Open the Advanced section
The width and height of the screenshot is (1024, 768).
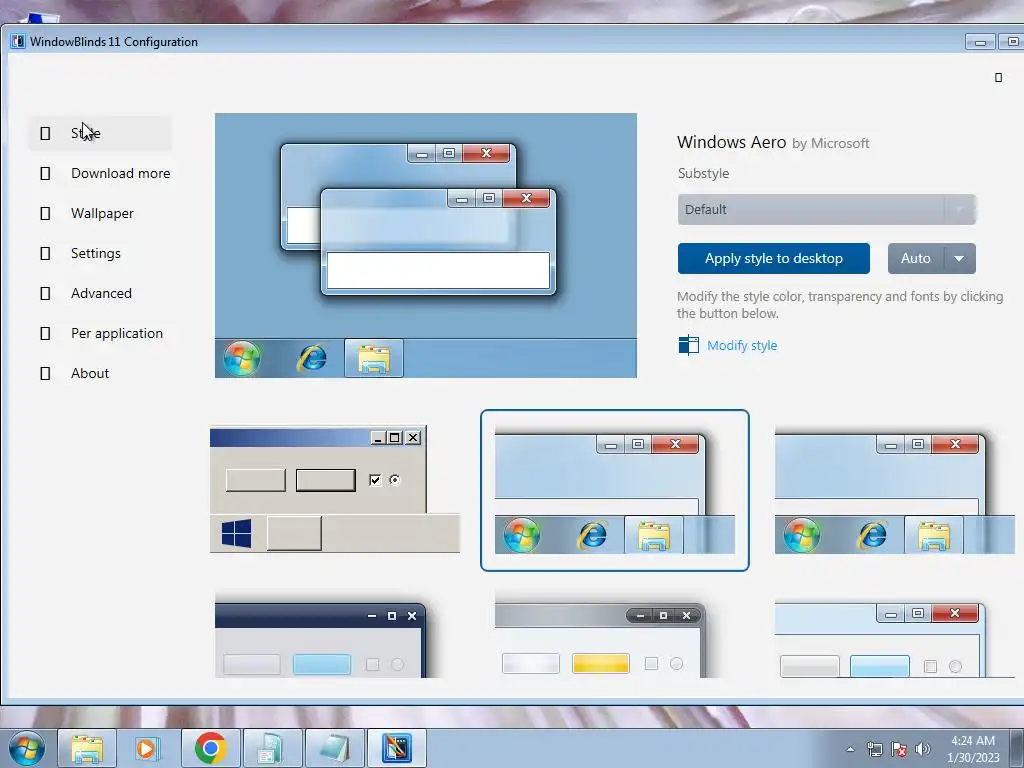click(x=100, y=293)
